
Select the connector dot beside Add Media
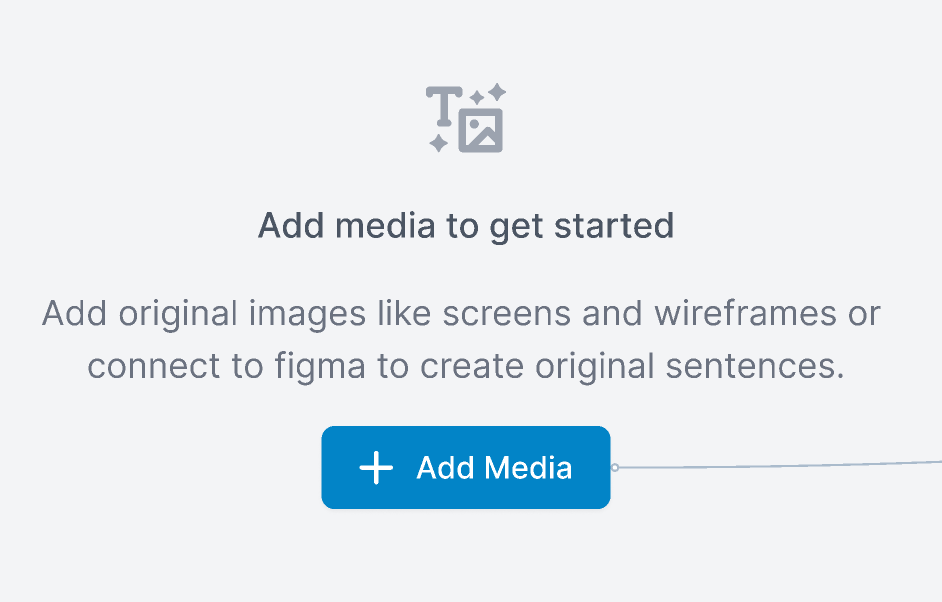point(615,467)
